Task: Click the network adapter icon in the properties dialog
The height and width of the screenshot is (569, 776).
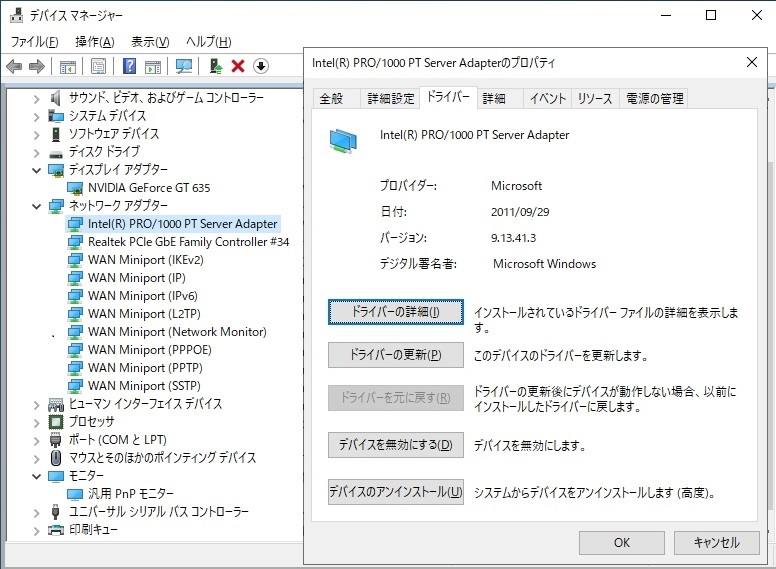Action: pyautogui.click(x=343, y=141)
